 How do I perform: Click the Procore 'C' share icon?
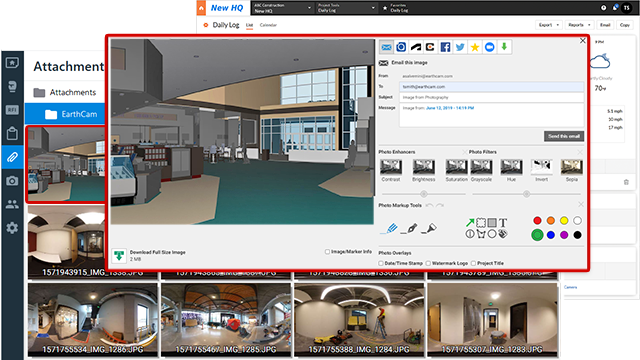pyautogui.click(x=430, y=47)
